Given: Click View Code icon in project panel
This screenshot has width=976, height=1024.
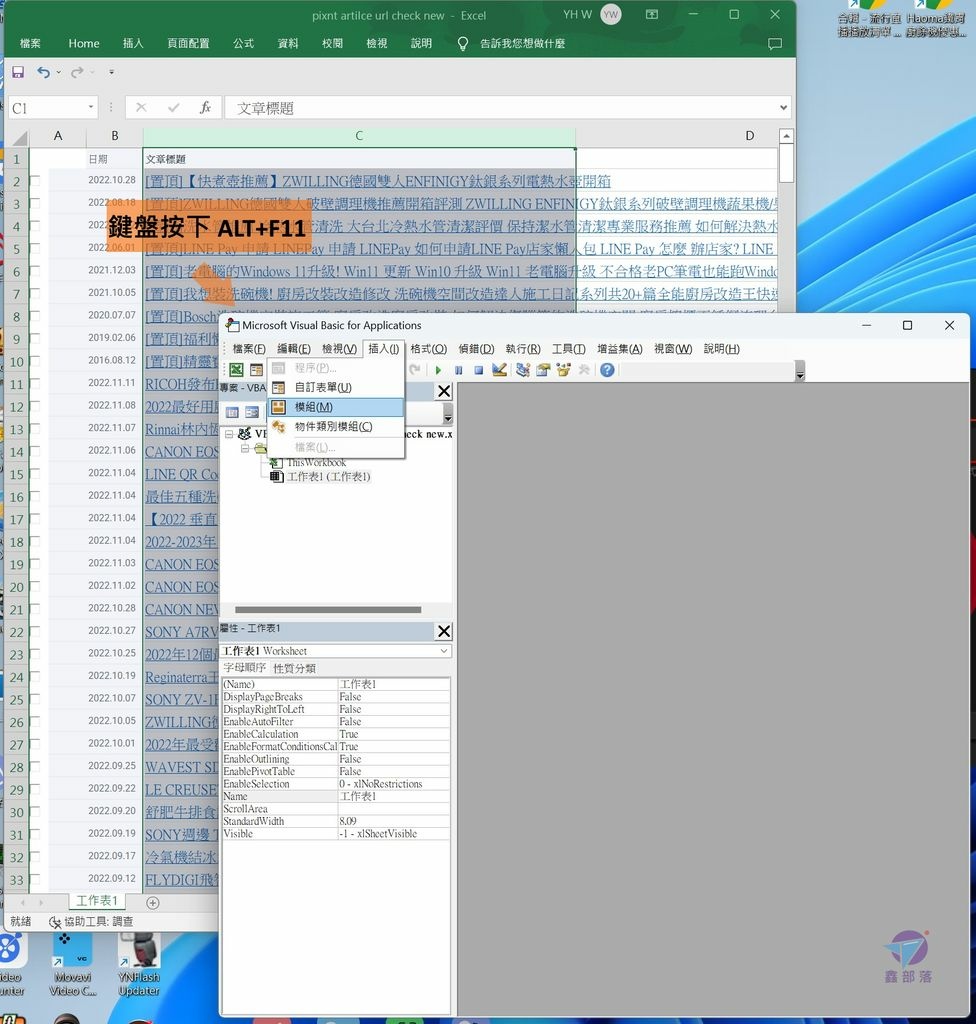Looking at the screenshot, I should [233, 412].
